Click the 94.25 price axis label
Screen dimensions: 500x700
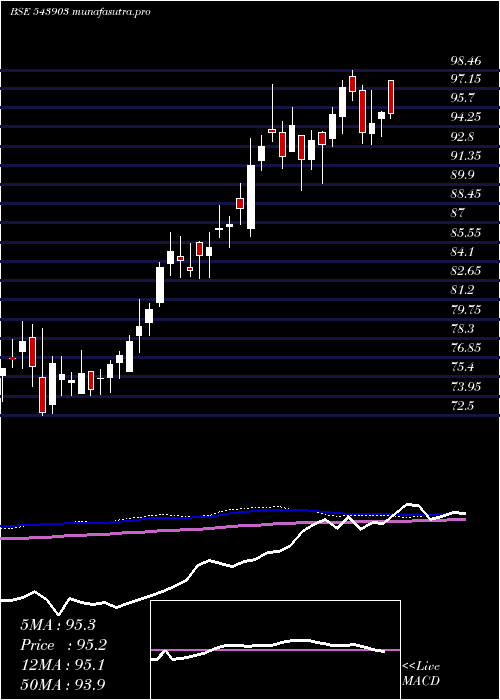[466, 117]
